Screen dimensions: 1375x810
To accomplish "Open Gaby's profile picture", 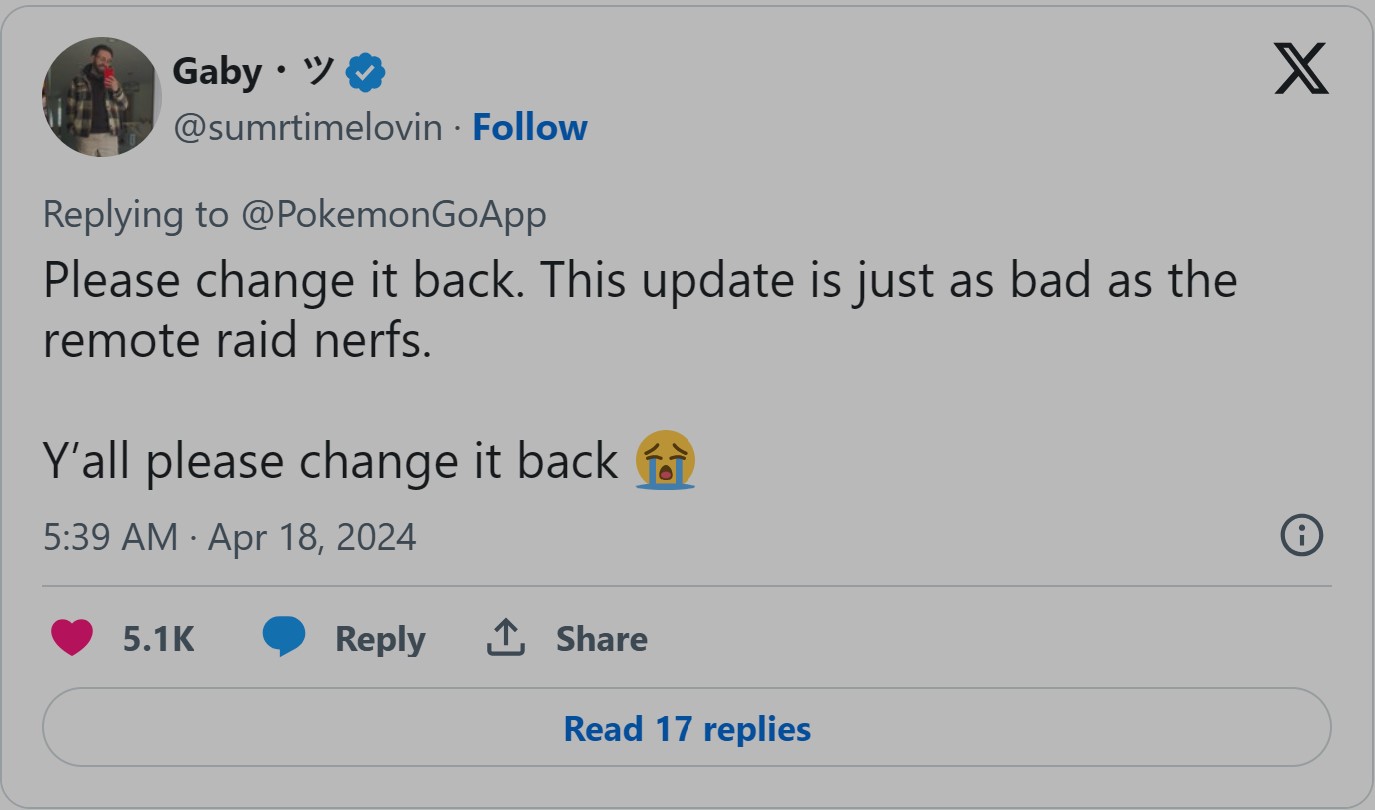I will click(x=101, y=97).
